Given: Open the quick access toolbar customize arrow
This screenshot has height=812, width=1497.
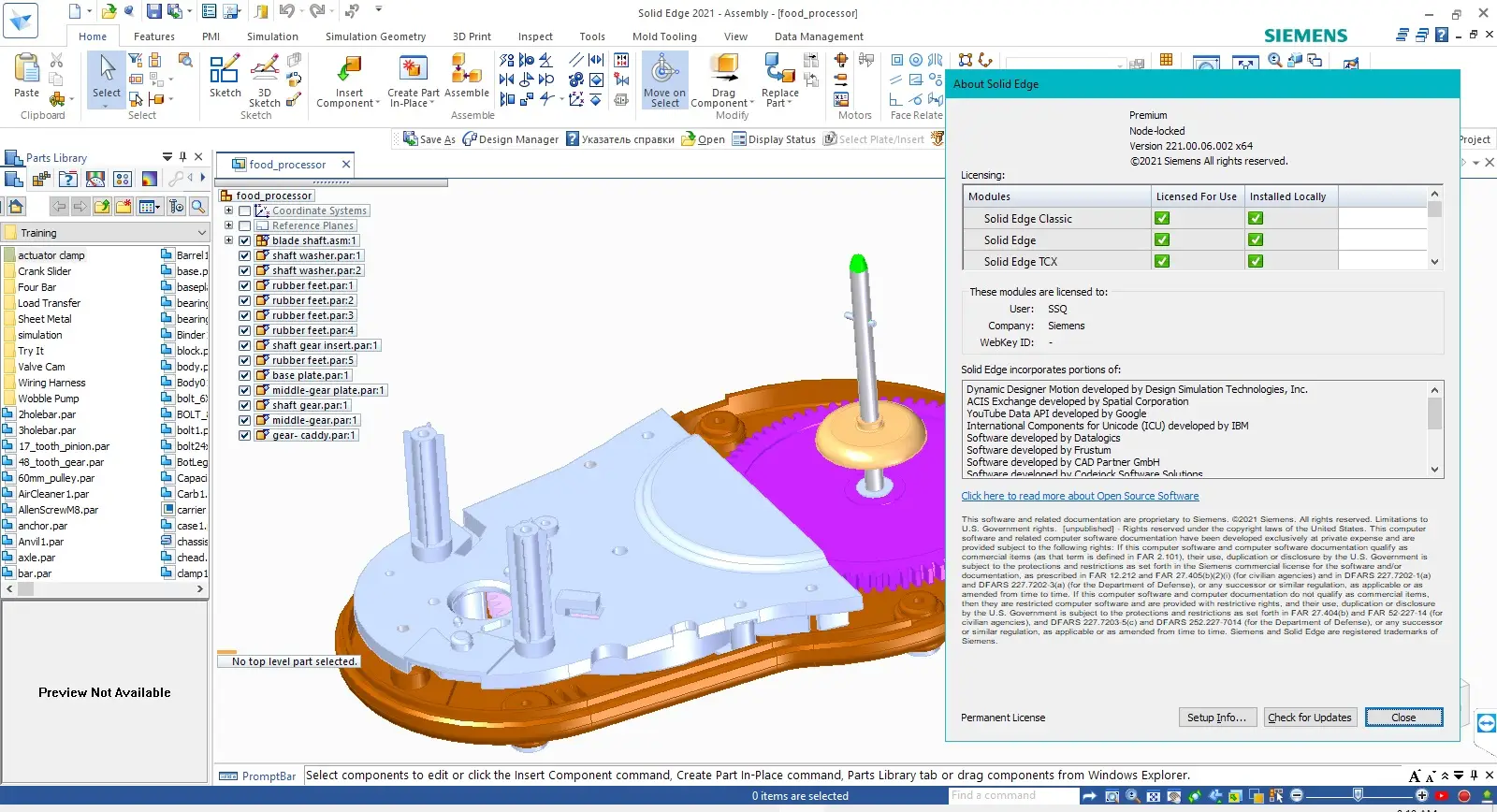Looking at the screenshot, I should [379, 9].
